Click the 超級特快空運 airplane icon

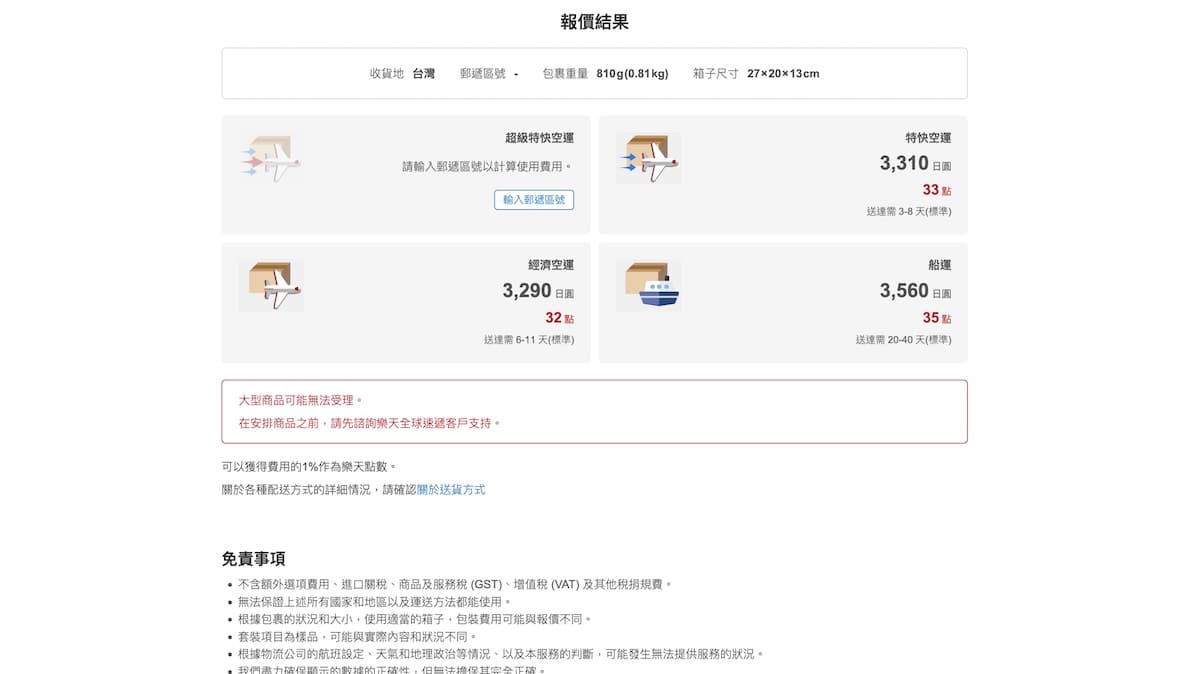pyautogui.click(x=270, y=158)
